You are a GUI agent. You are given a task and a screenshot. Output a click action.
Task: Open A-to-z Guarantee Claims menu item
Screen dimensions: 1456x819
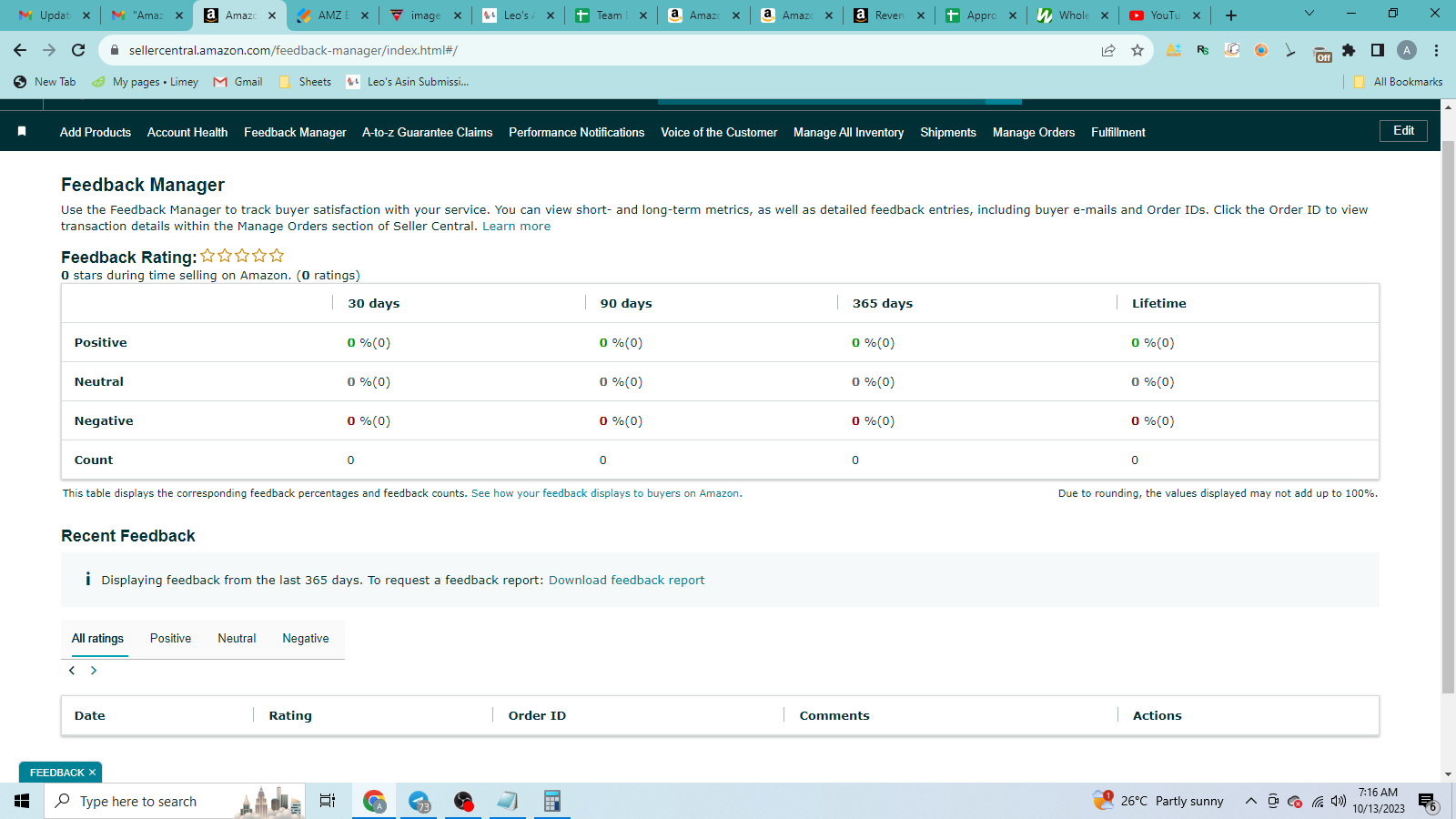[x=428, y=132]
